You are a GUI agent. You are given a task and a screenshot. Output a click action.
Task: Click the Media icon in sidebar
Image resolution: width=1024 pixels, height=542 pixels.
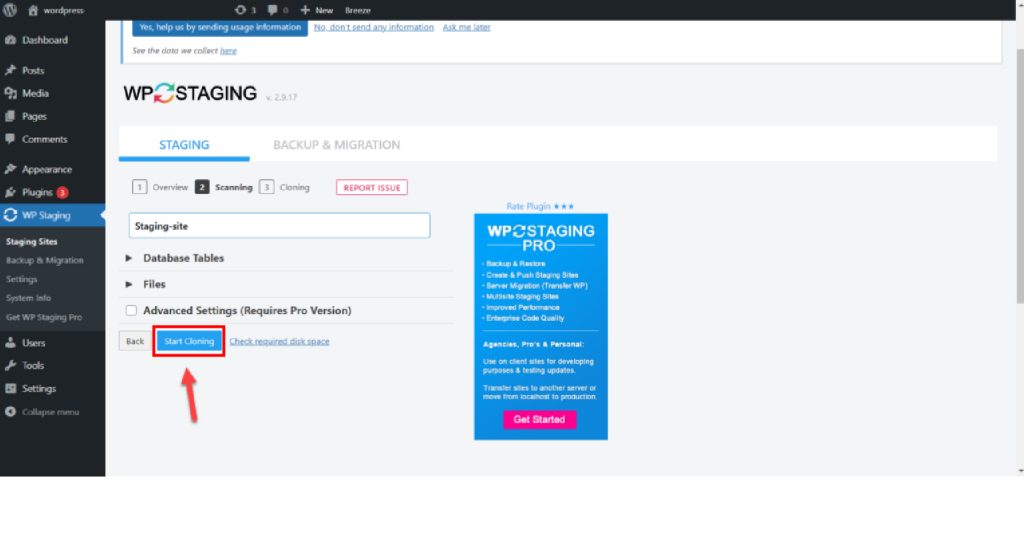click(10, 93)
